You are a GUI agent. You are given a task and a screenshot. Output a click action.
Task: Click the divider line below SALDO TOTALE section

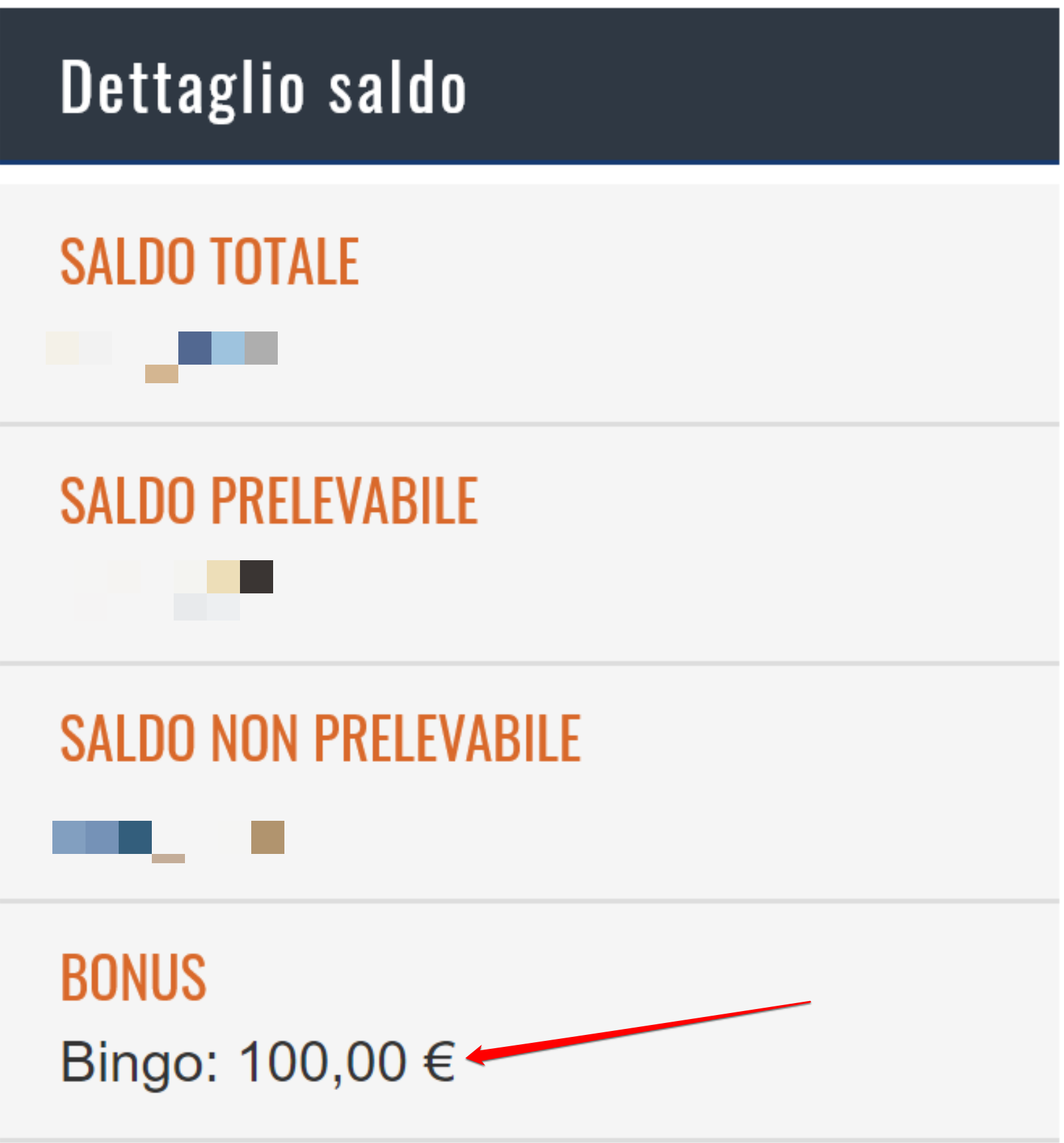pyautogui.click(x=530, y=424)
